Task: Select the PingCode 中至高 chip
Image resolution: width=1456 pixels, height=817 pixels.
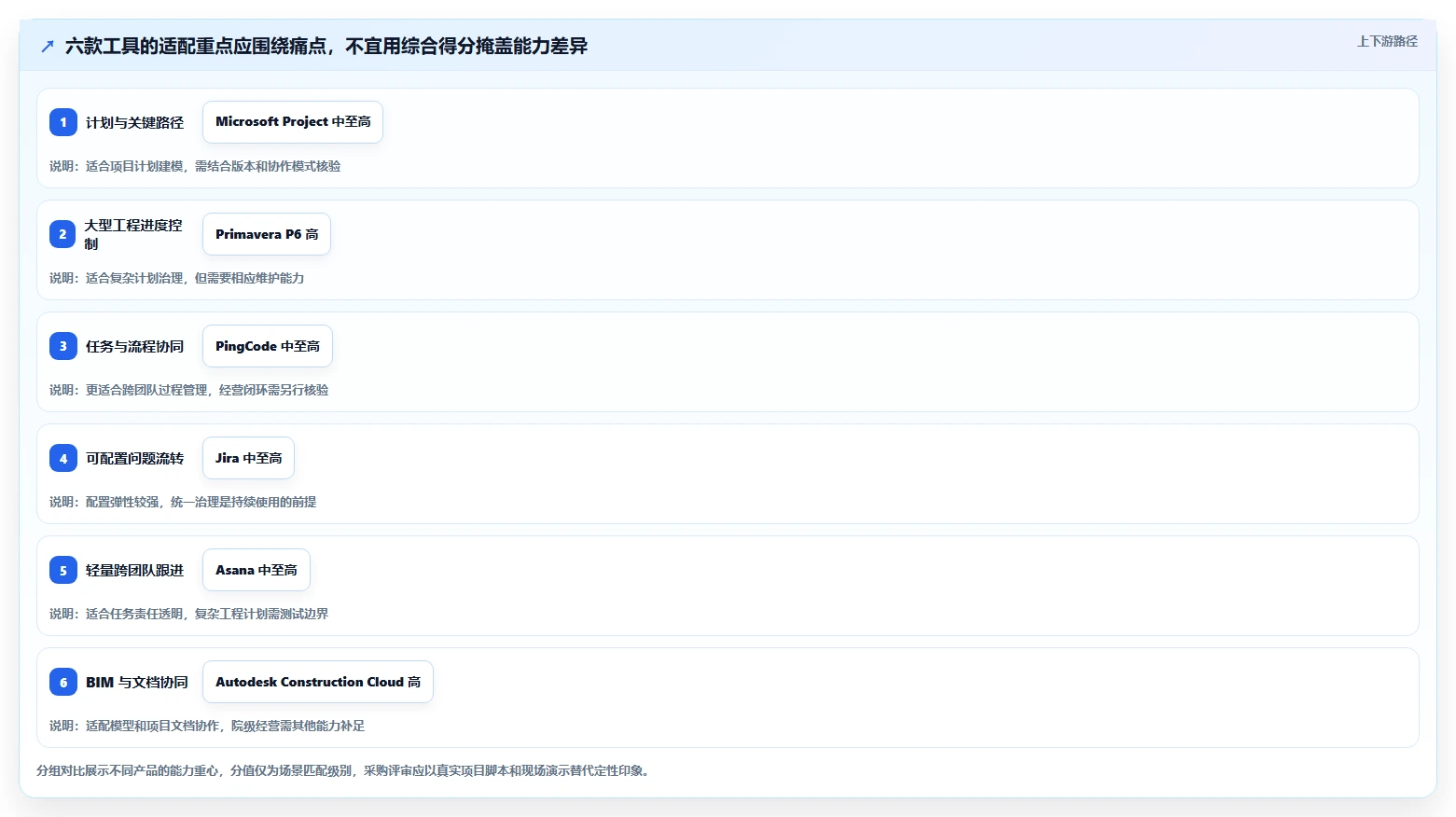Action: click(268, 346)
